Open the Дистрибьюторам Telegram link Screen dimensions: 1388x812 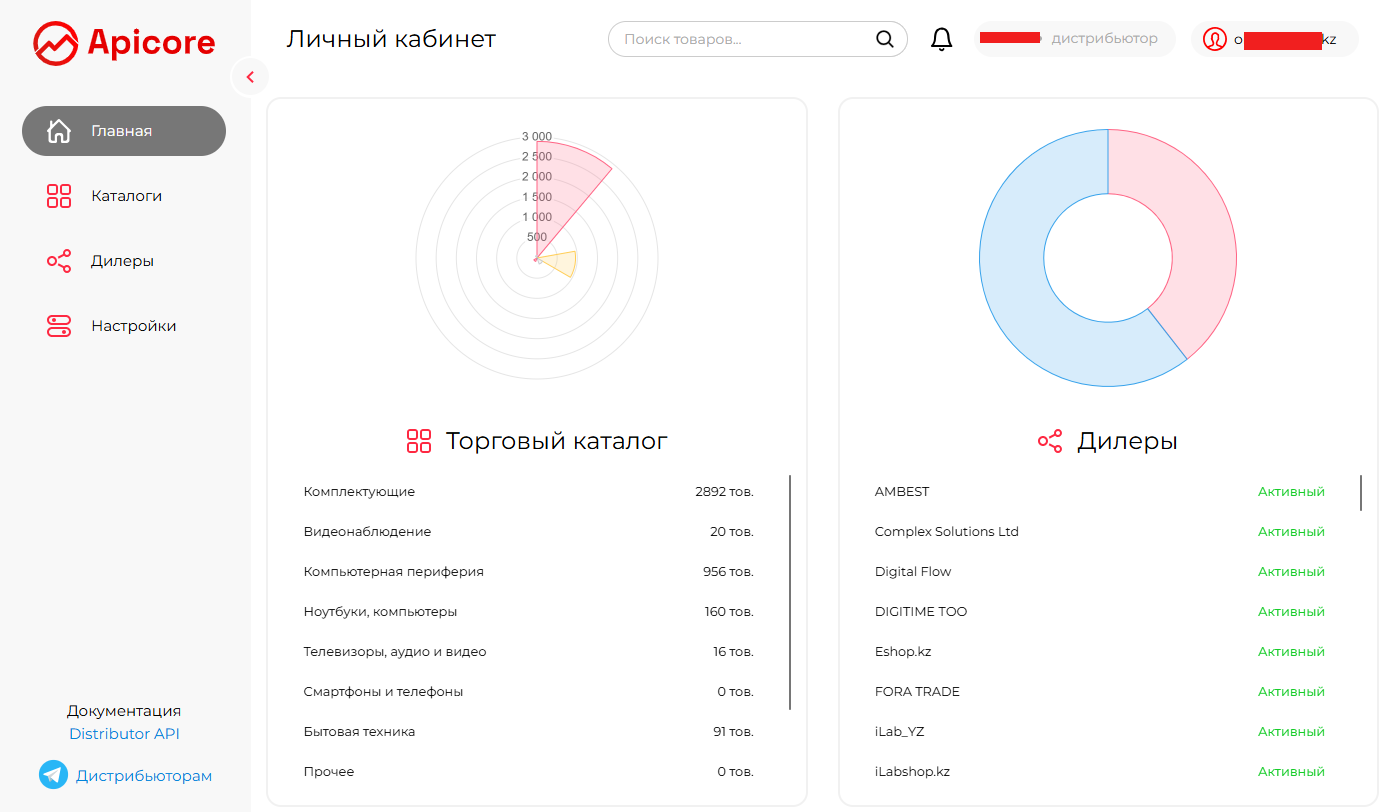pos(144,776)
